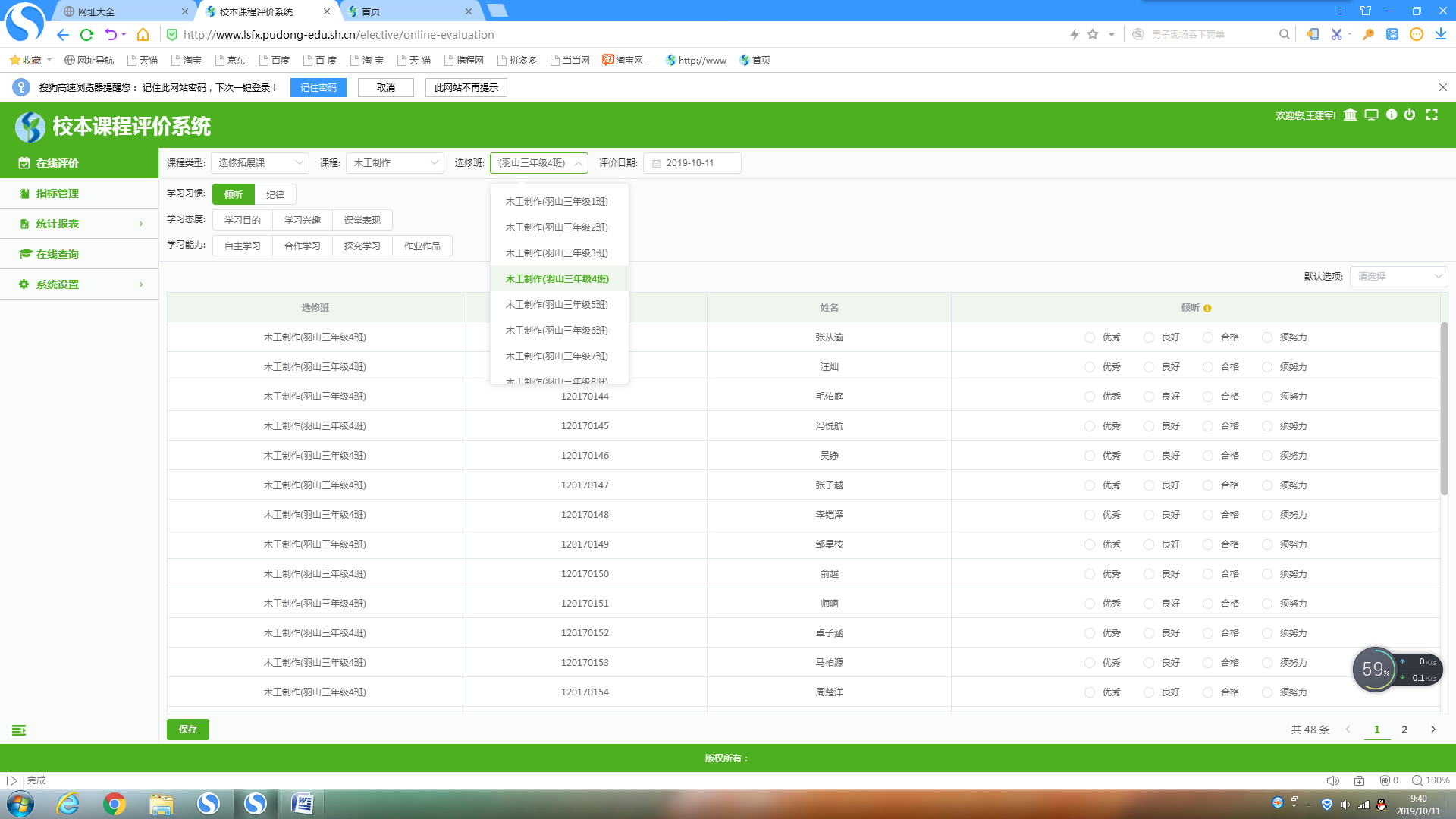Click the green 保存 button
Screen dimensions: 1456x819
tap(187, 730)
